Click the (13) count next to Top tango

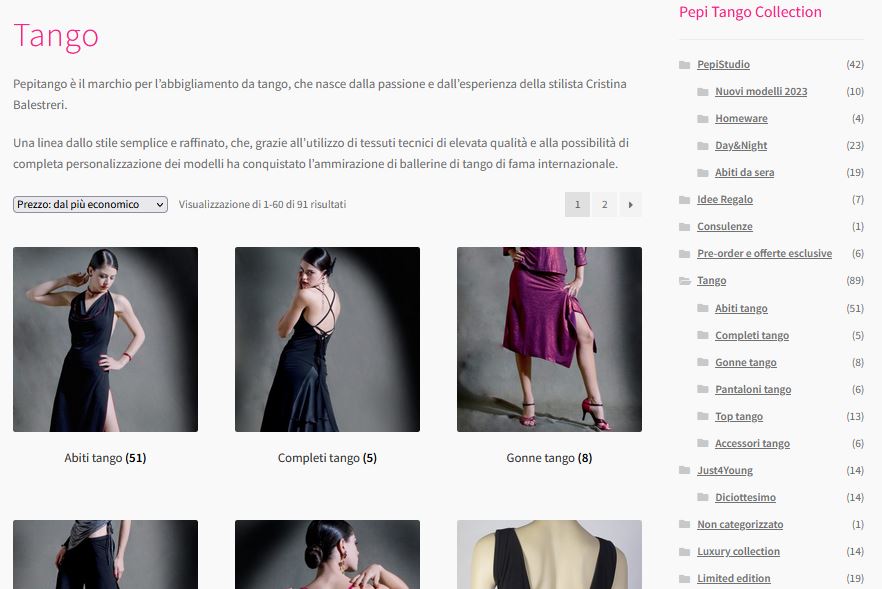point(855,416)
